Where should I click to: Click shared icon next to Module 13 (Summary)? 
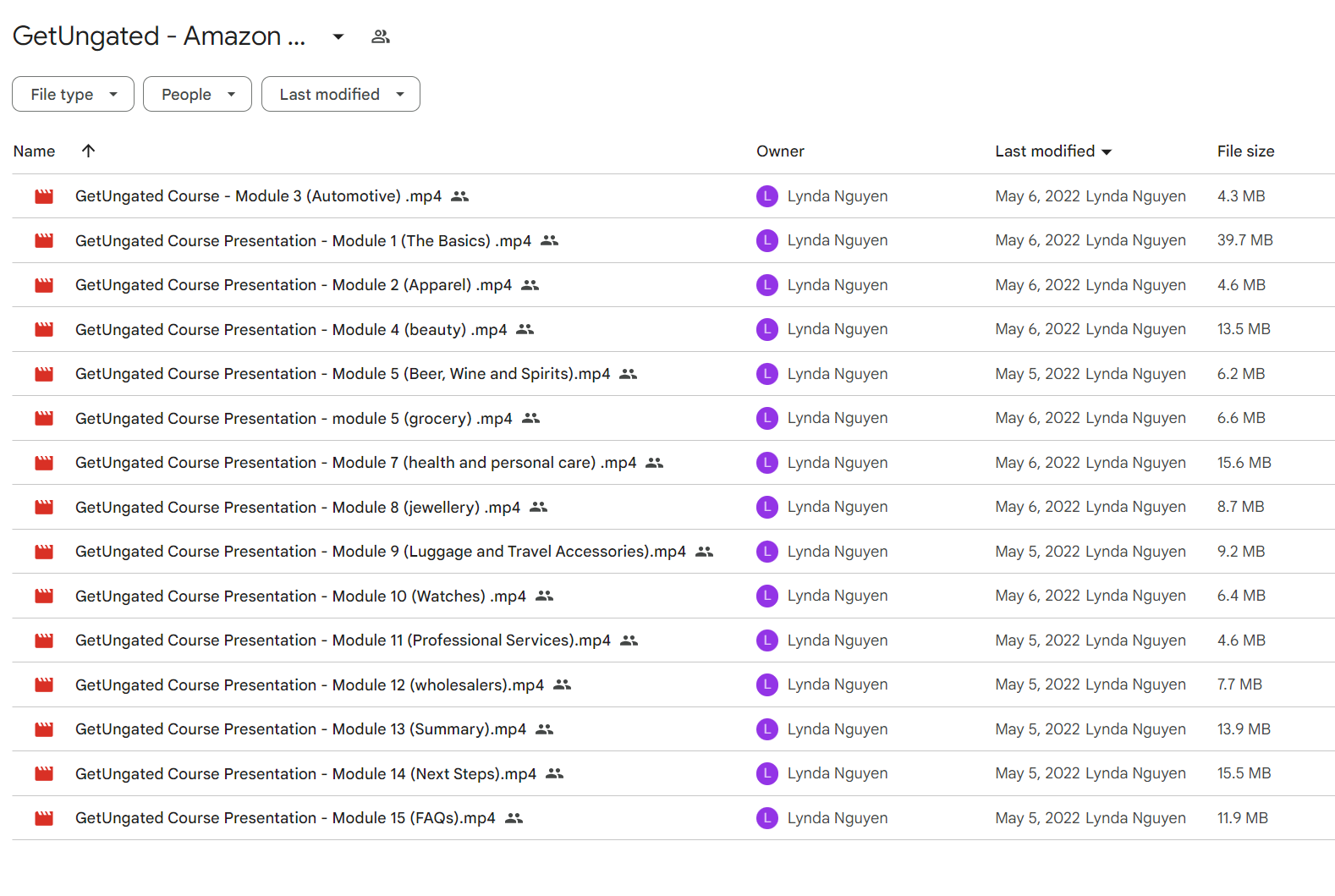pos(544,729)
